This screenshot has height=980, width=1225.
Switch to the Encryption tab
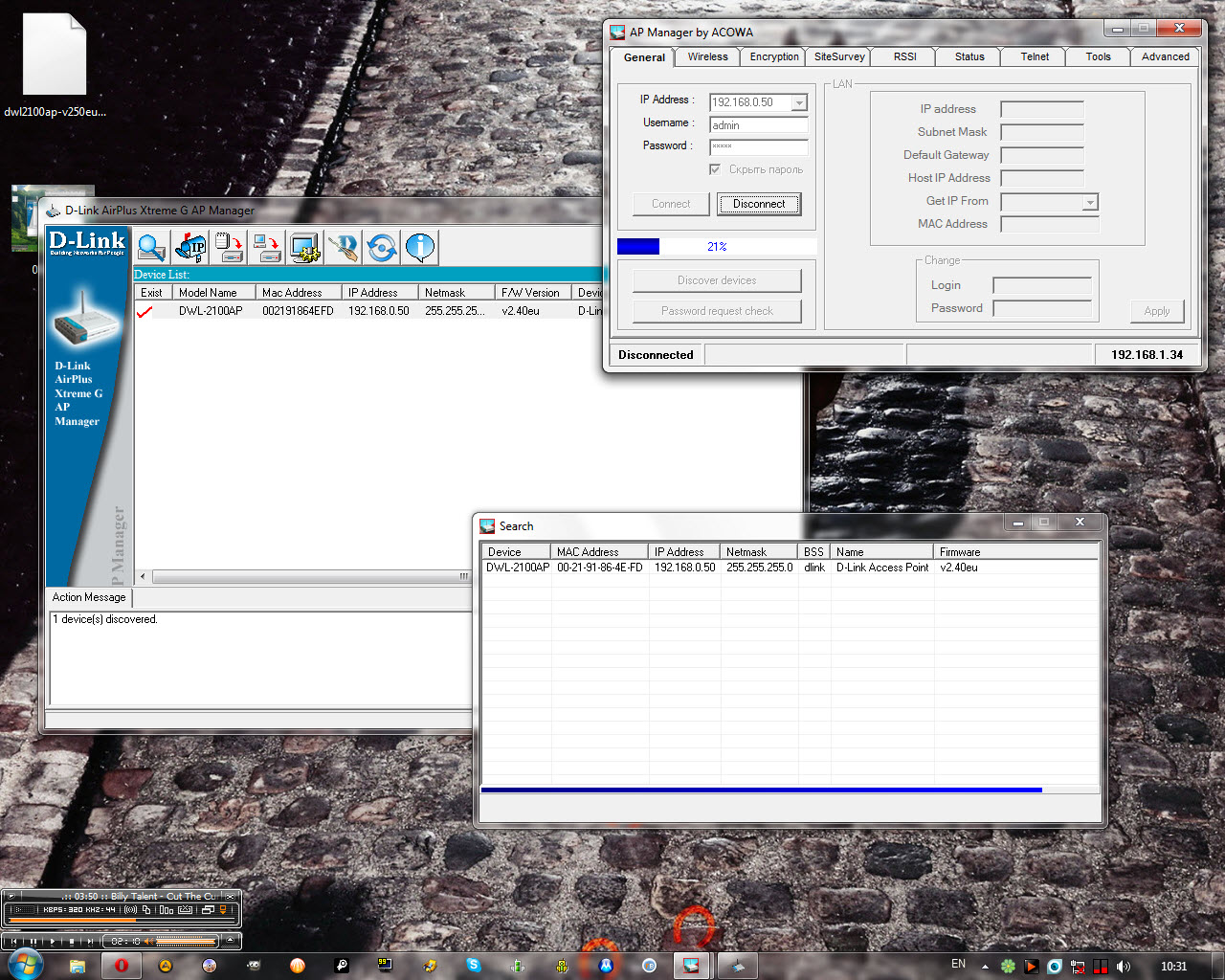coord(774,56)
